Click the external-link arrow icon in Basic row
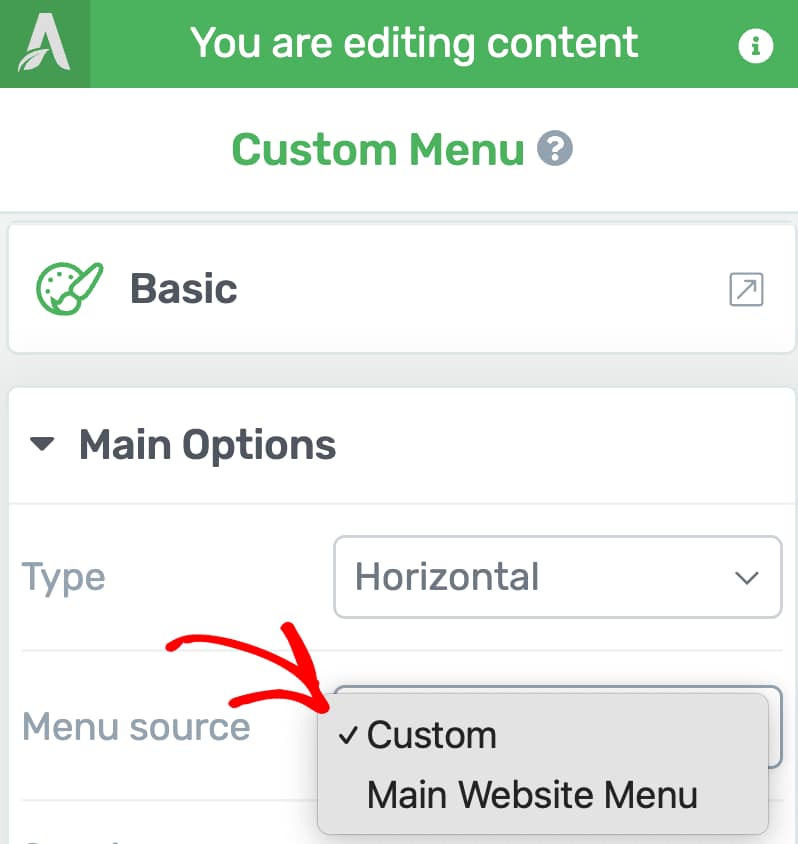Image resolution: width=798 pixels, height=844 pixels. (745, 289)
